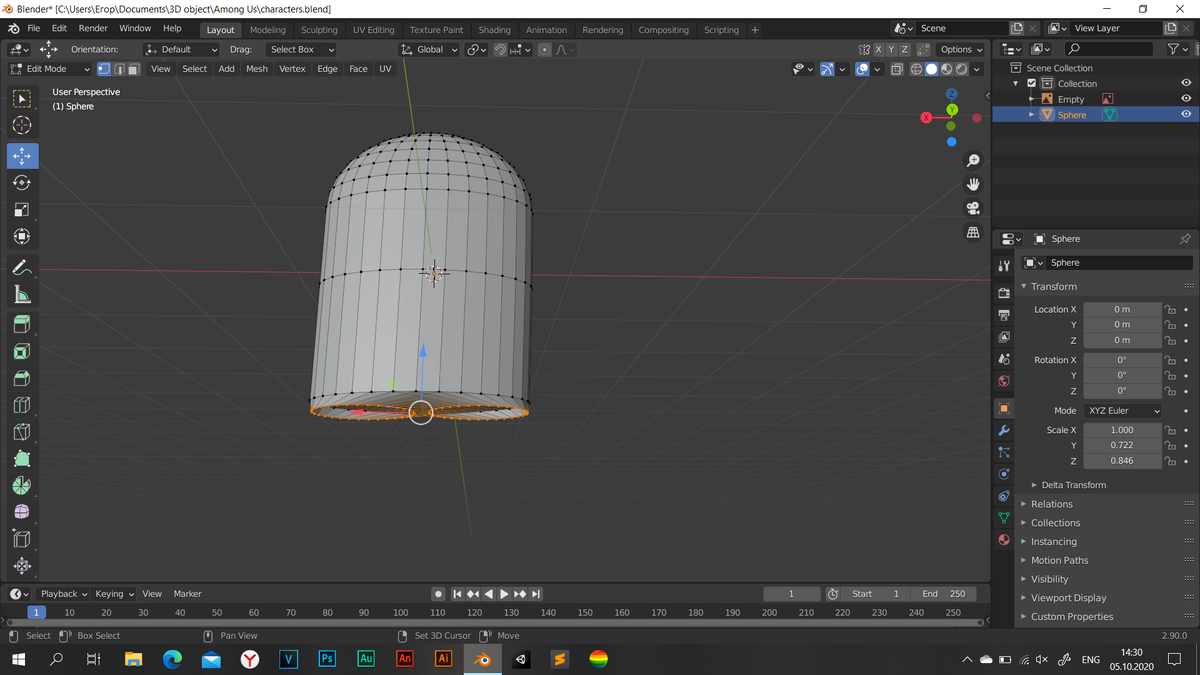Switch to edge select mode
This screenshot has width=1200, height=675.
click(119, 69)
